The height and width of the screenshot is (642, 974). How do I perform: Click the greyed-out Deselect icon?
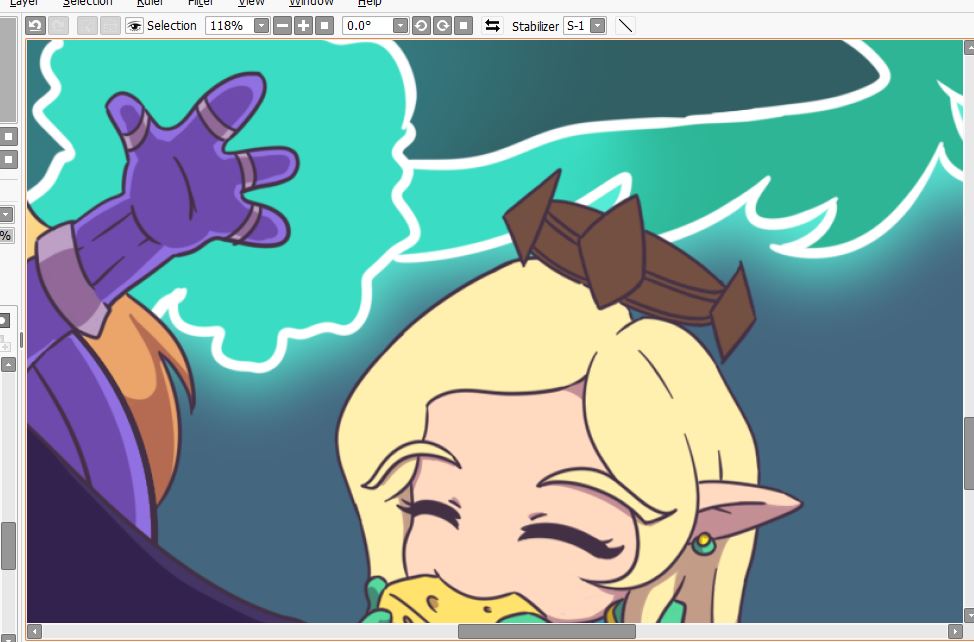coord(87,25)
